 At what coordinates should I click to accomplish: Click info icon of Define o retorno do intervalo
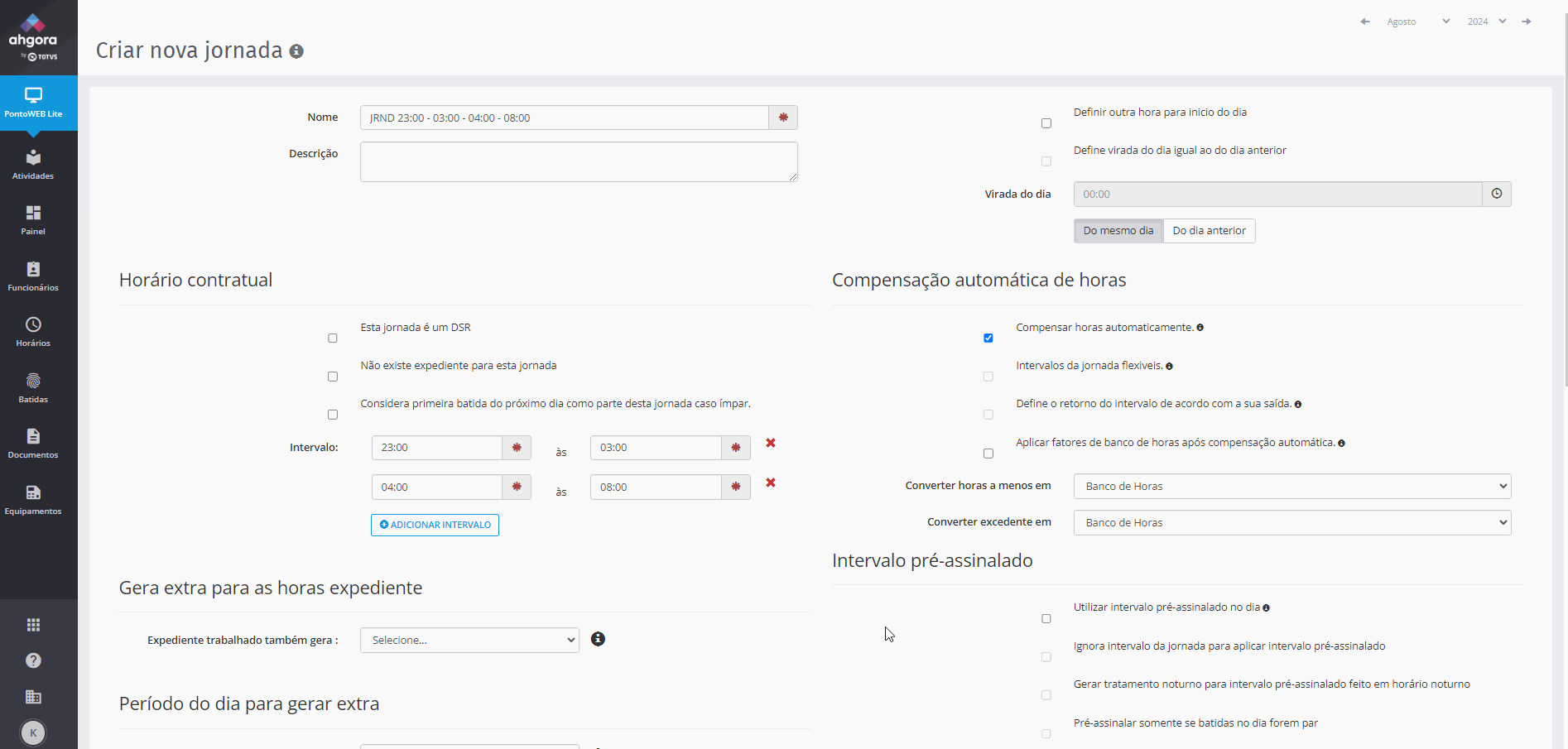point(1297,404)
